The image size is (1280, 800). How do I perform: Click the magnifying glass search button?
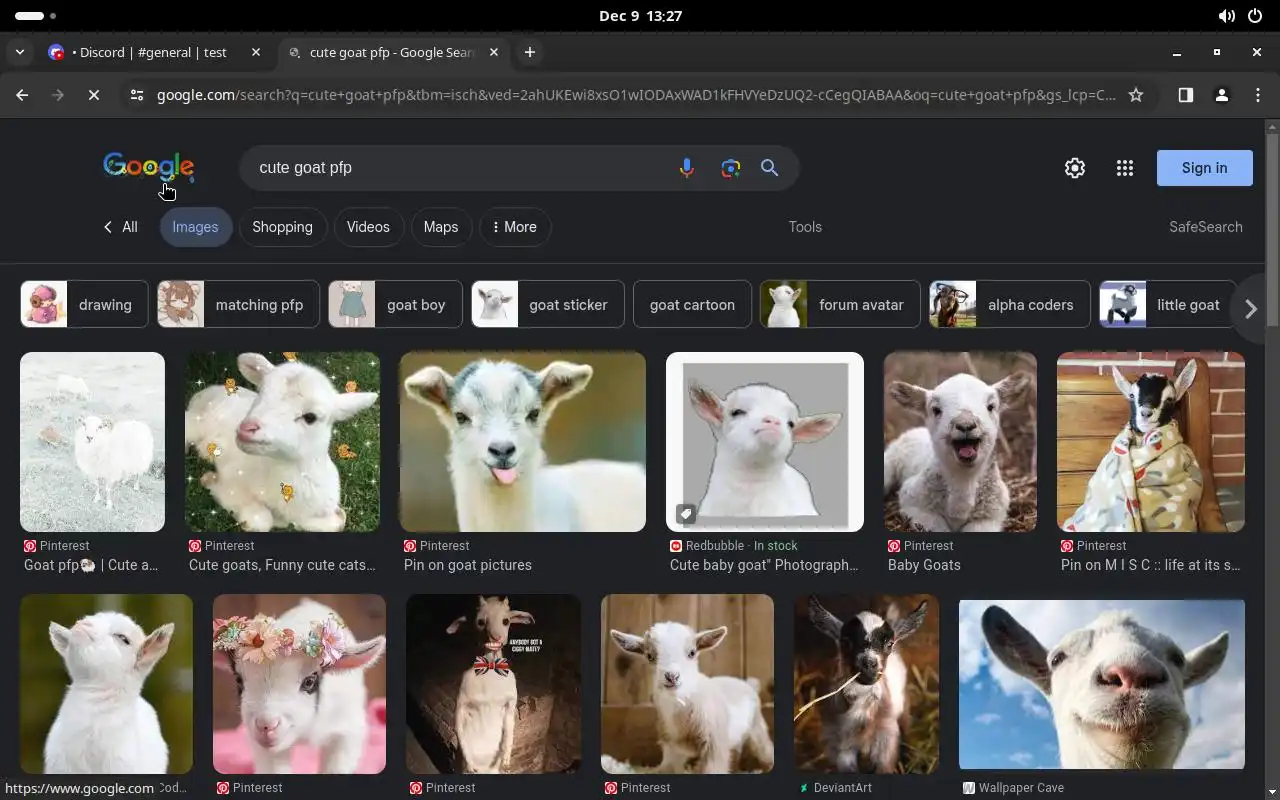pyautogui.click(x=769, y=168)
